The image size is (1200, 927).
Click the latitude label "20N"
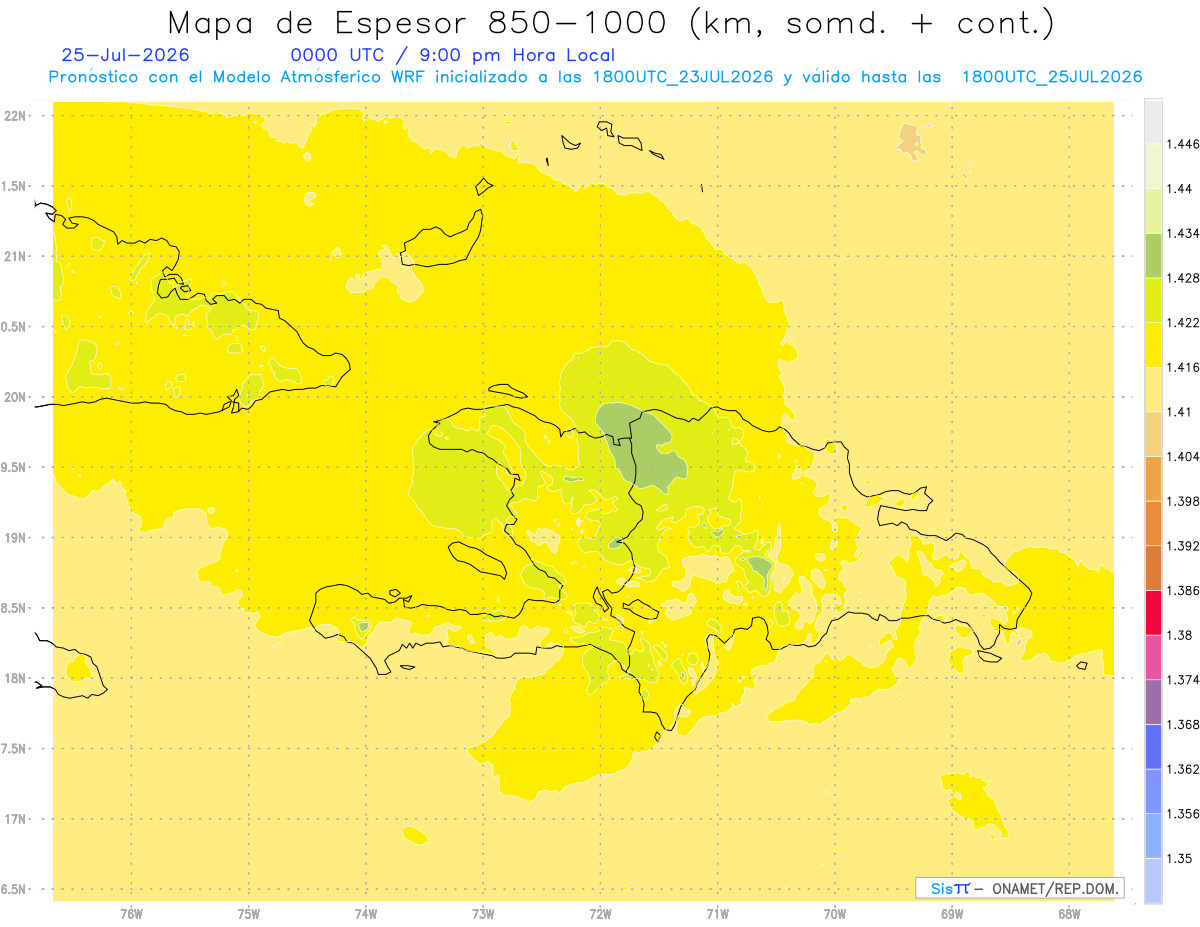pos(14,397)
